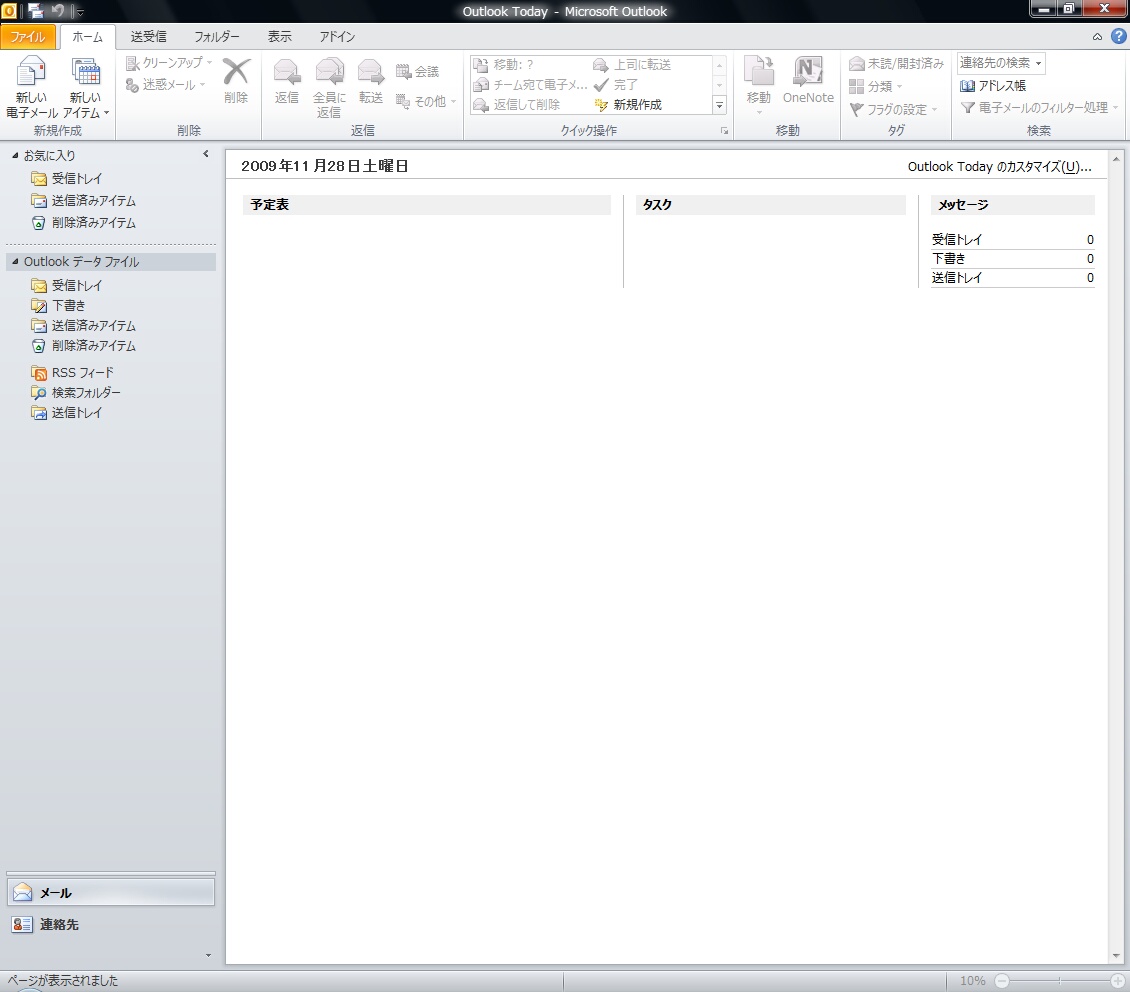Switch to the 送受信 tab
This screenshot has width=1130, height=992.
click(148, 37)
